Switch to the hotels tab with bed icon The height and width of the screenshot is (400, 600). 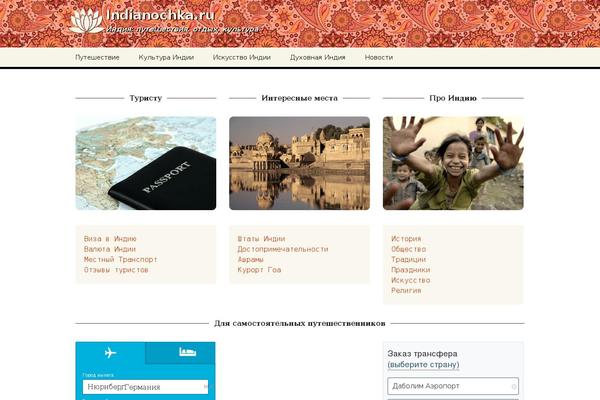tap(180, 353)
